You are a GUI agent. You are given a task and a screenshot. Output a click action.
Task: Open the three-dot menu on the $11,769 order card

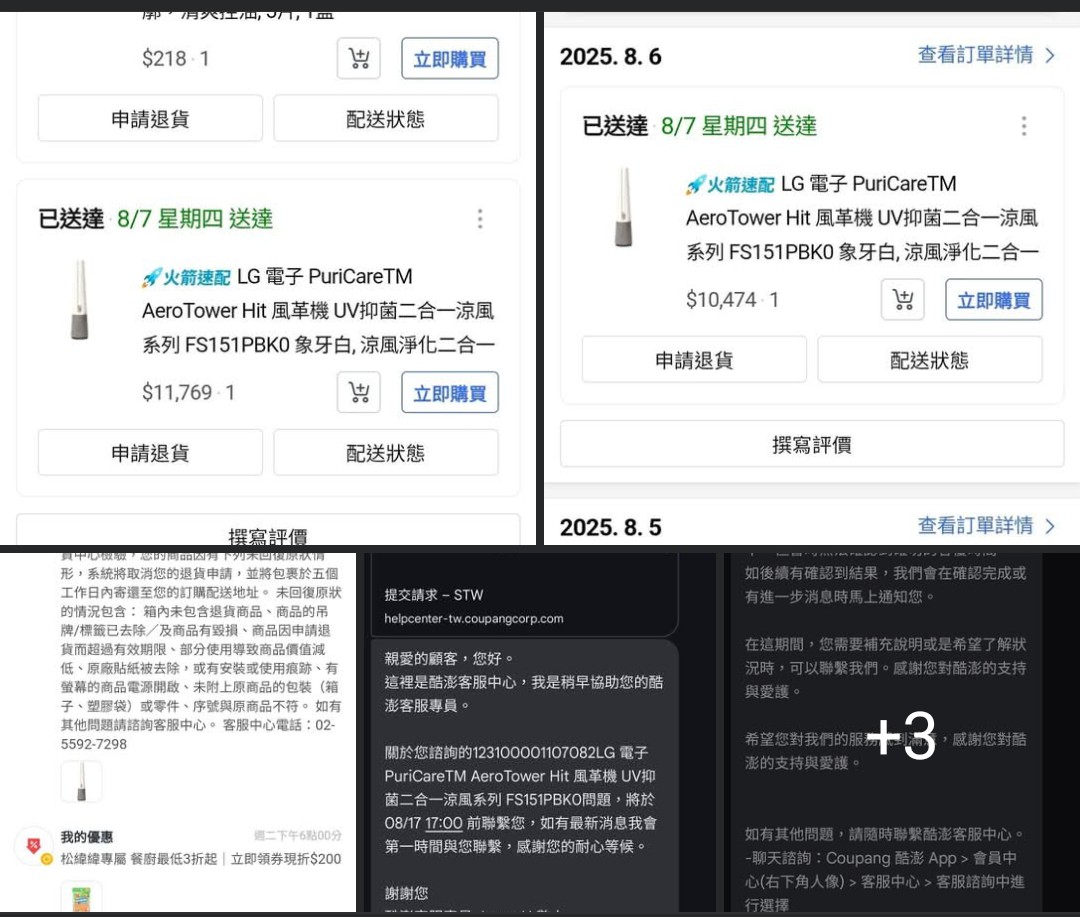480,219
